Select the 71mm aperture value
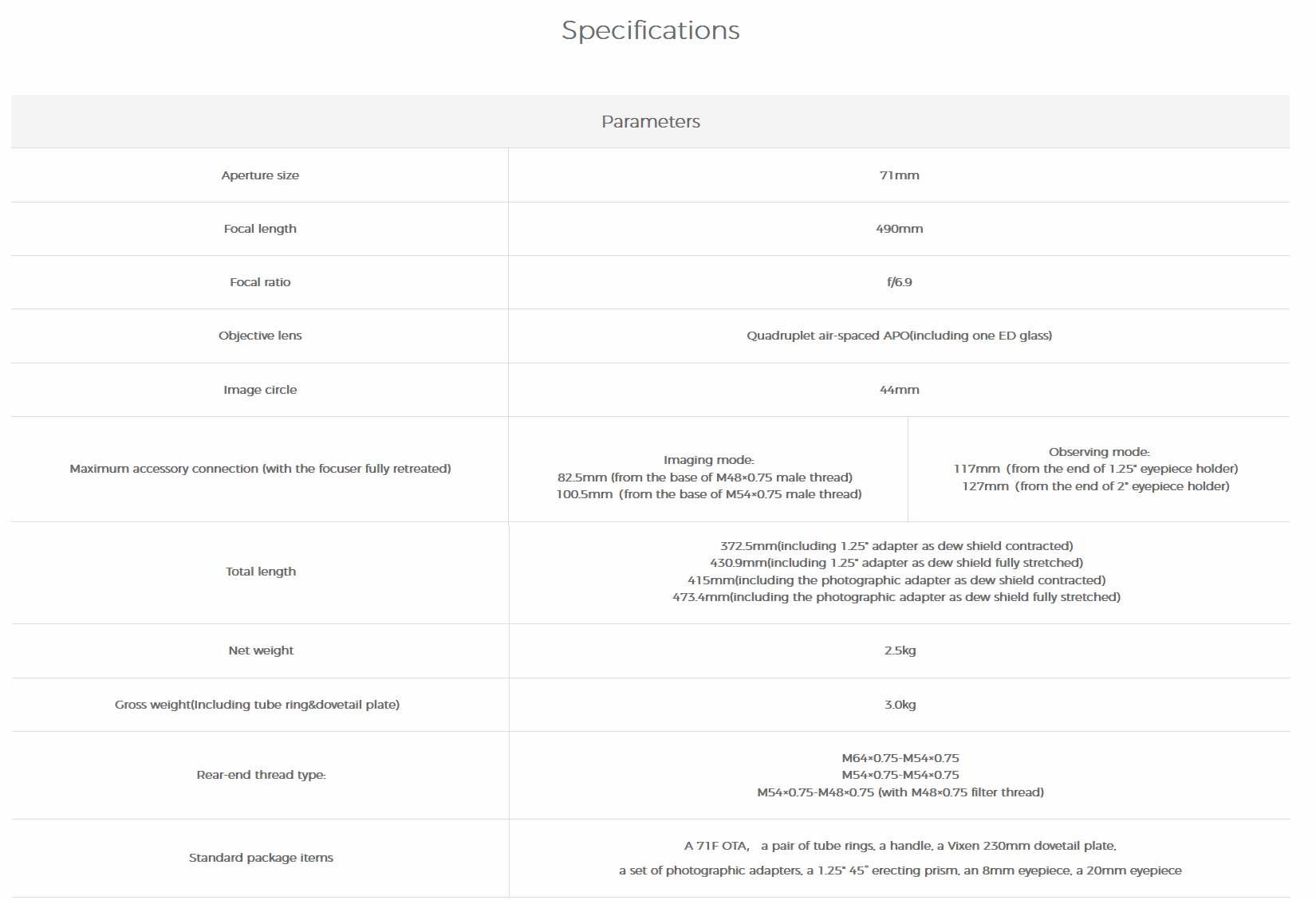 pyautogui.click(x=899, y=175)
